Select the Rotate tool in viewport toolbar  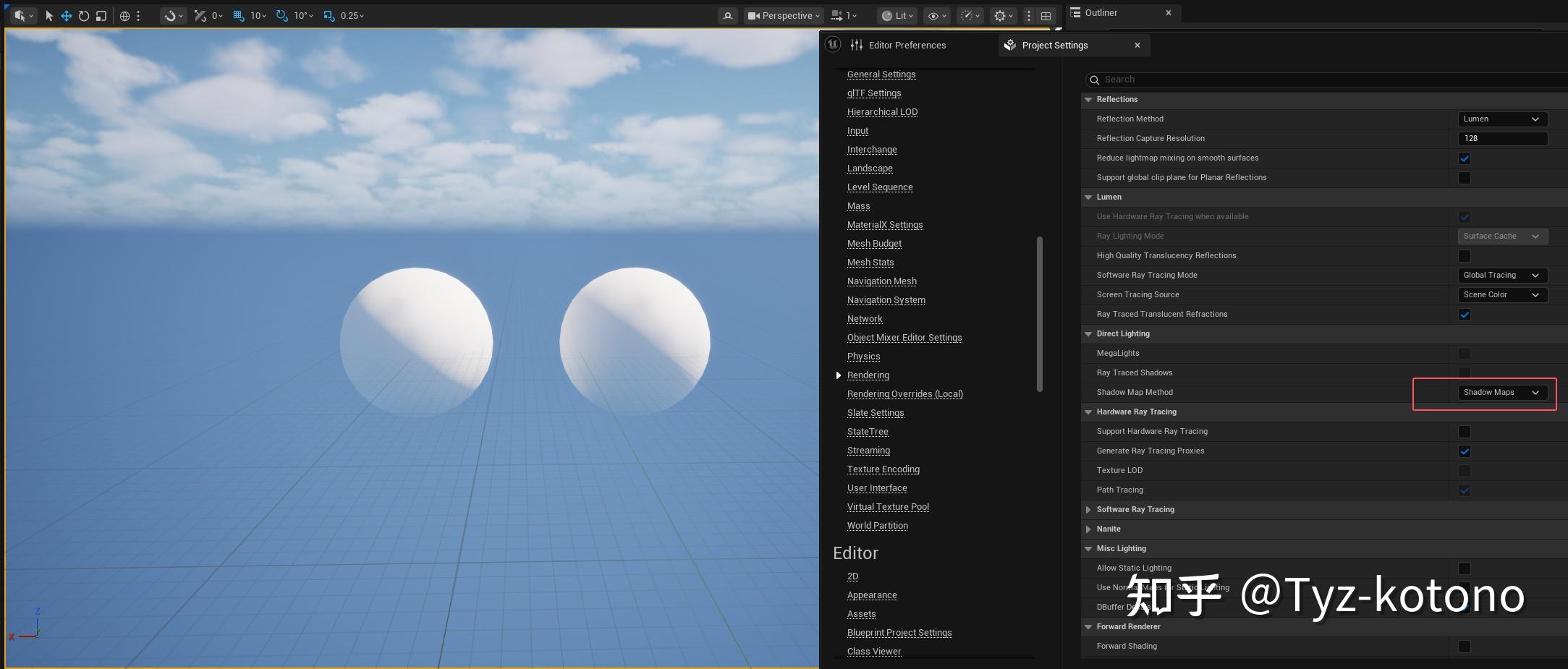click(83, 15)
